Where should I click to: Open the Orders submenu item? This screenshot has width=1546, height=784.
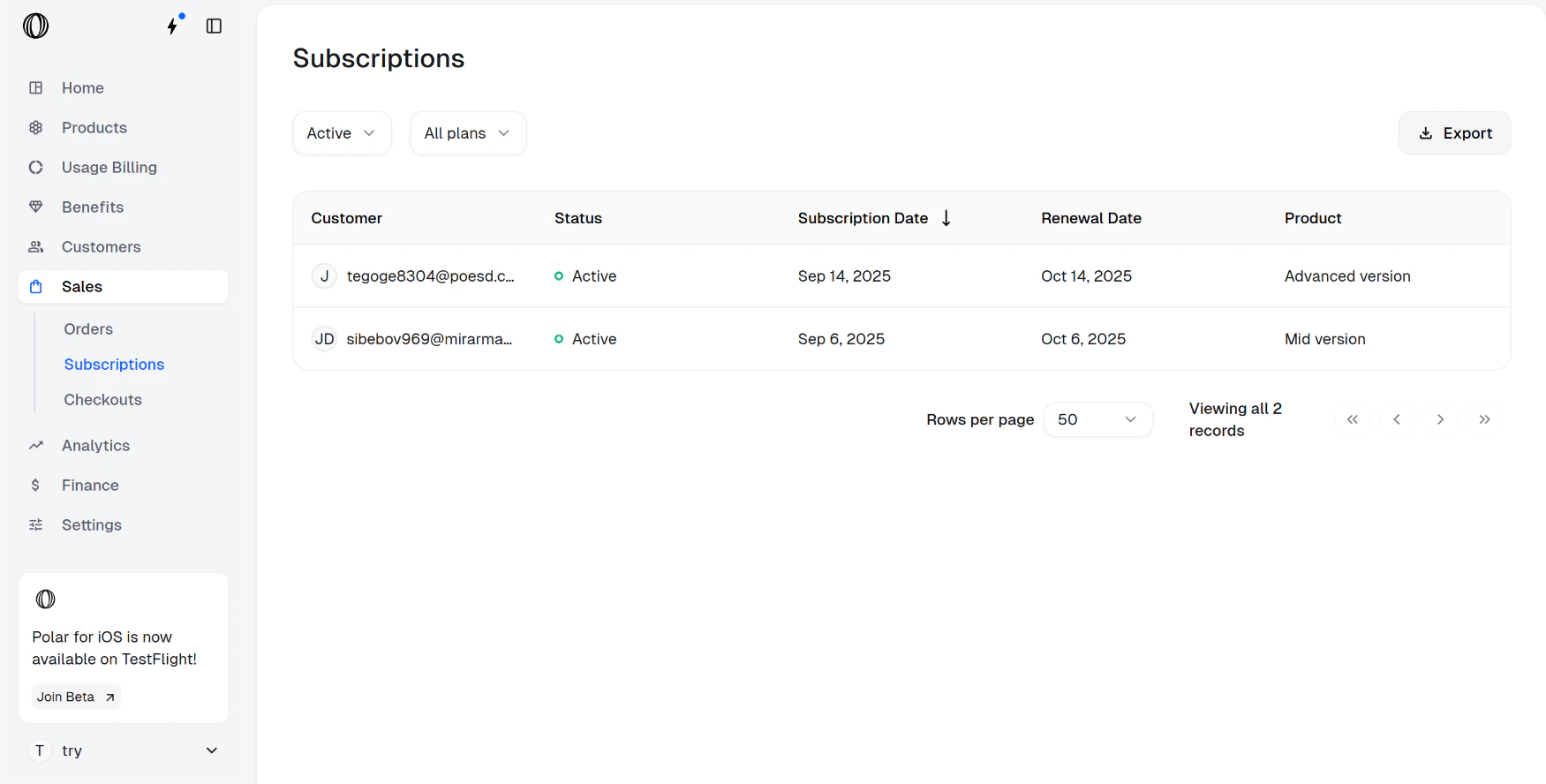tap(88, 328)
